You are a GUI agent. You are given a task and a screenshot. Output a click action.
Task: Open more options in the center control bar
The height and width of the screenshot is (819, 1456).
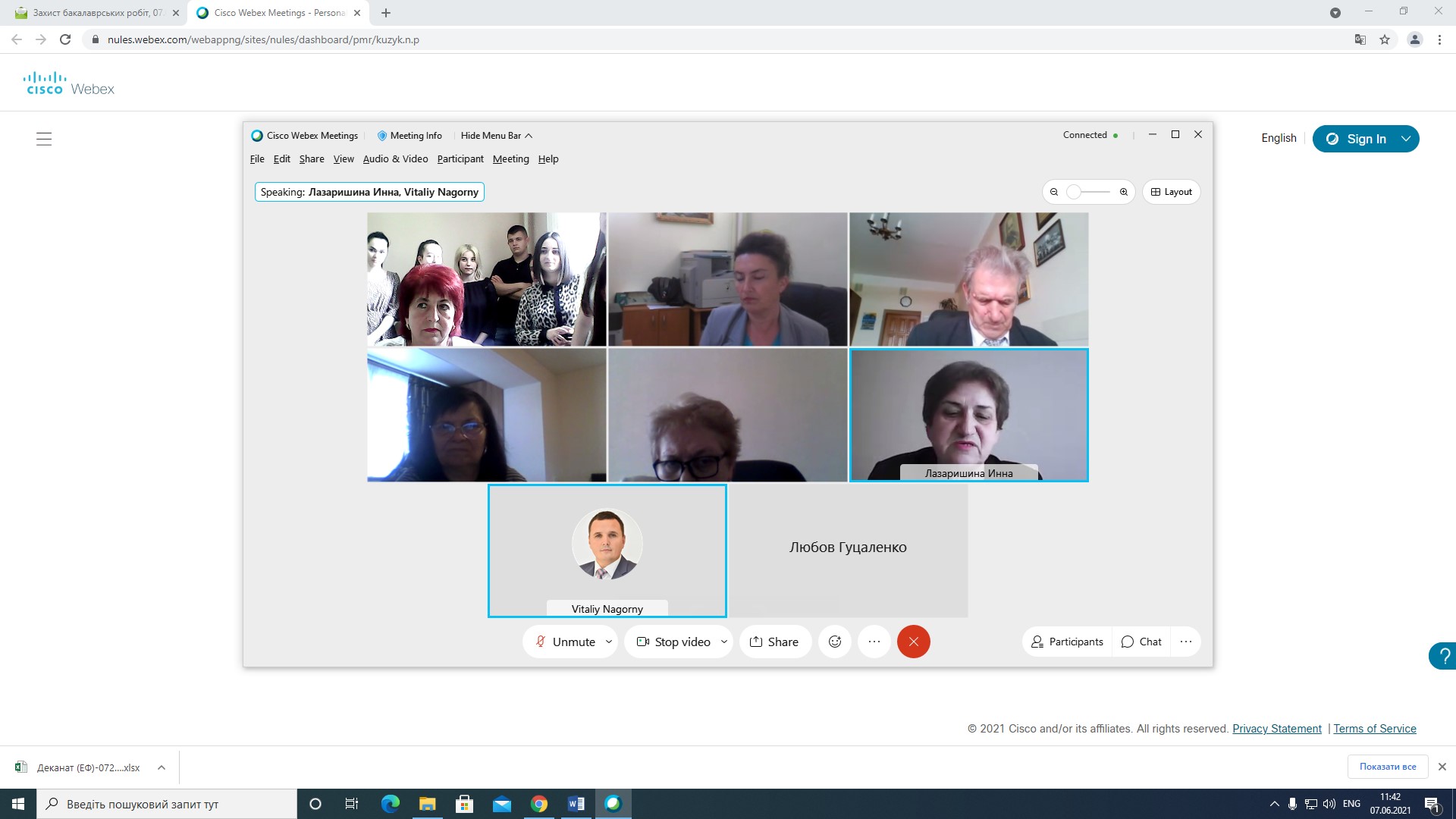click(874, 642)
